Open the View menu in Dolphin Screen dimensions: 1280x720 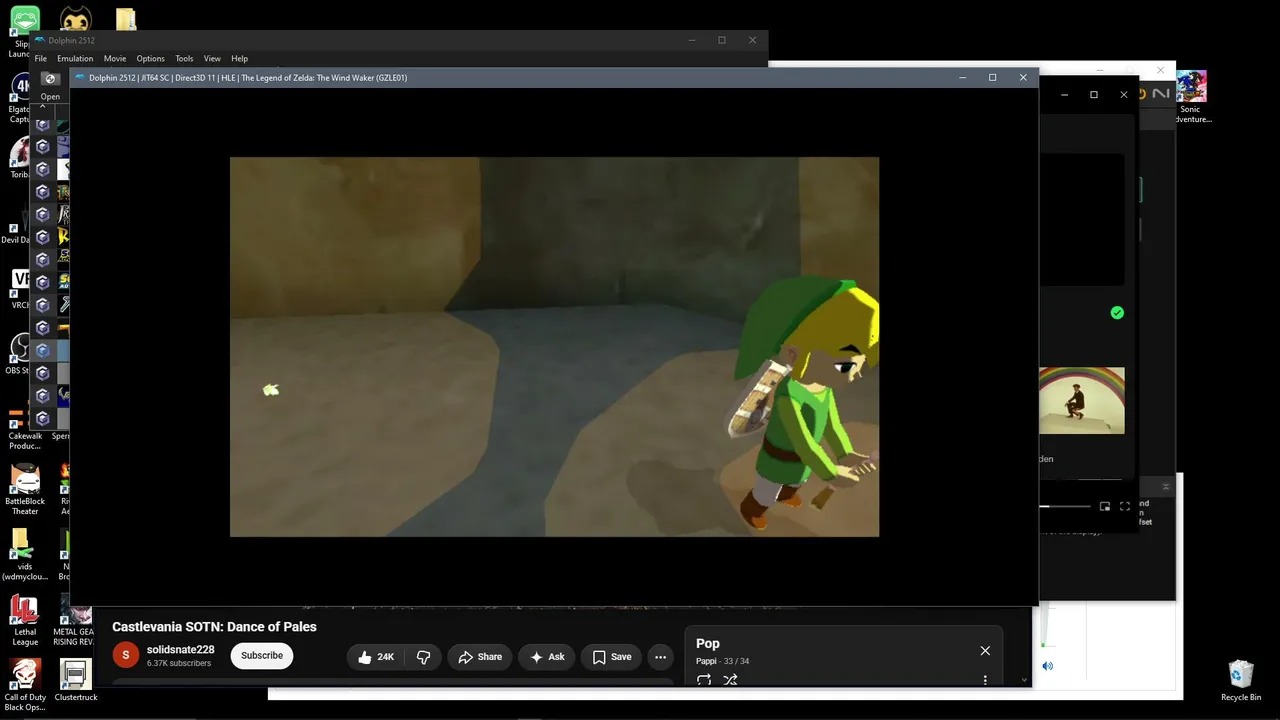tap(212, 59)
